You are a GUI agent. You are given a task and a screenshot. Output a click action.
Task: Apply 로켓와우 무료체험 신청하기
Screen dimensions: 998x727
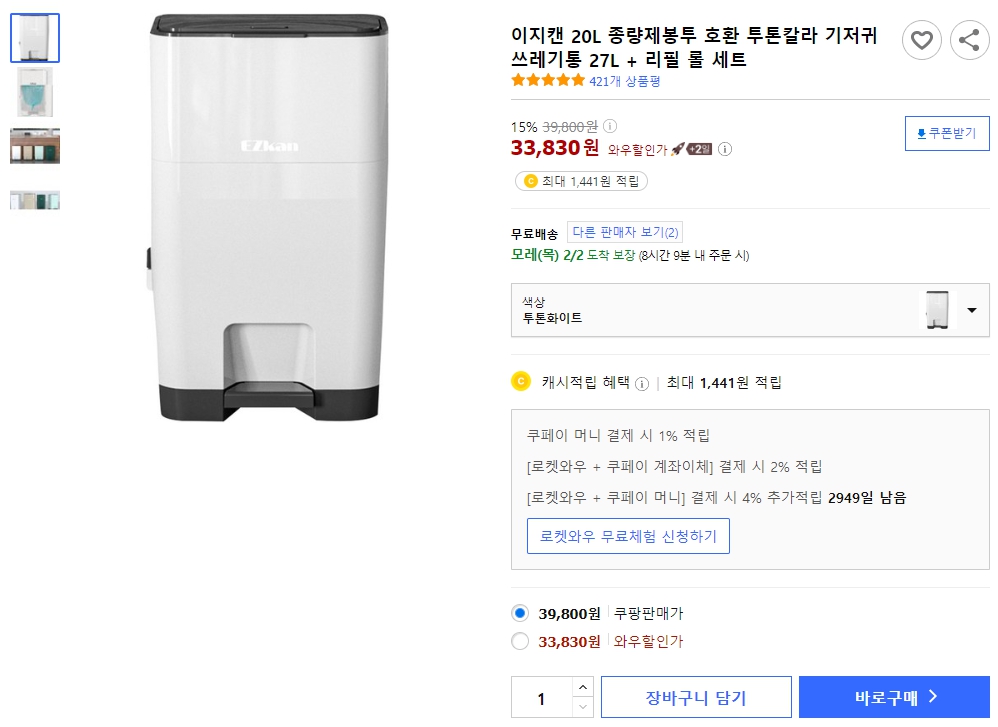point(628,536)
